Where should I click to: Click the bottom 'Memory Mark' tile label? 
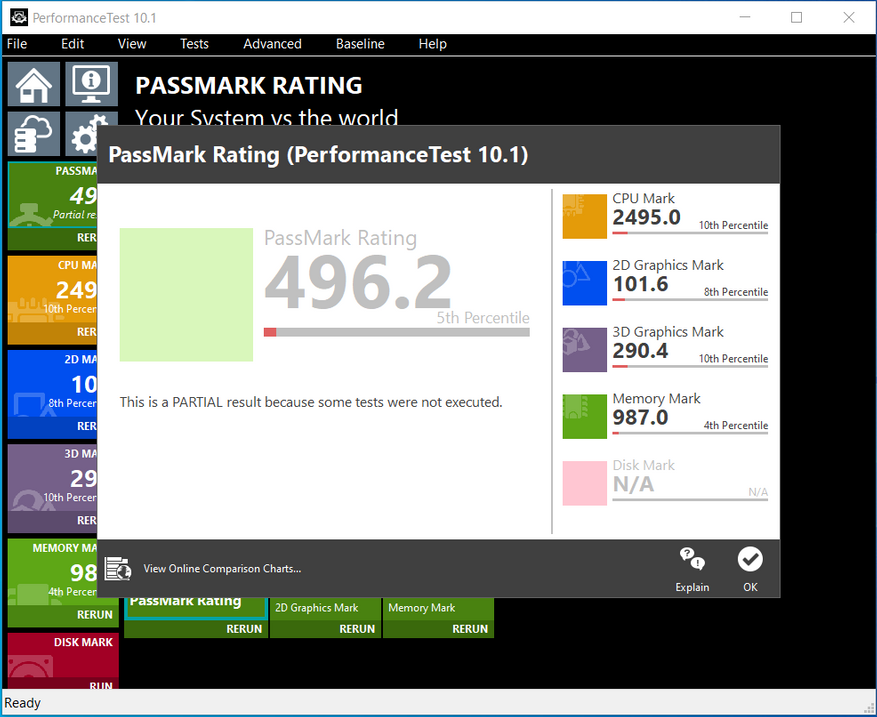[x=422, y=608]
